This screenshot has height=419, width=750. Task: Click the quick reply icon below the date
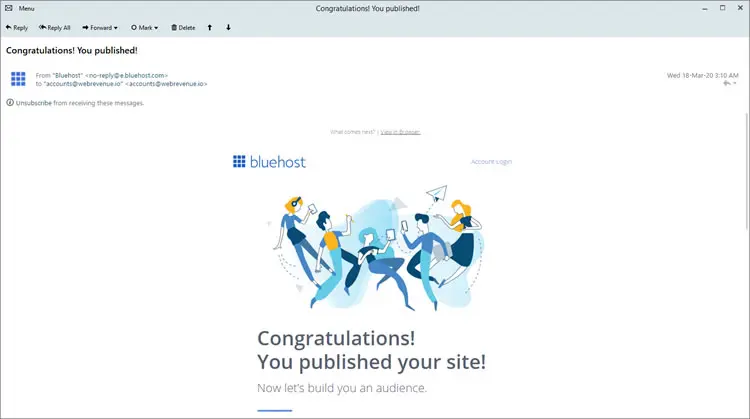click(726, 84)
